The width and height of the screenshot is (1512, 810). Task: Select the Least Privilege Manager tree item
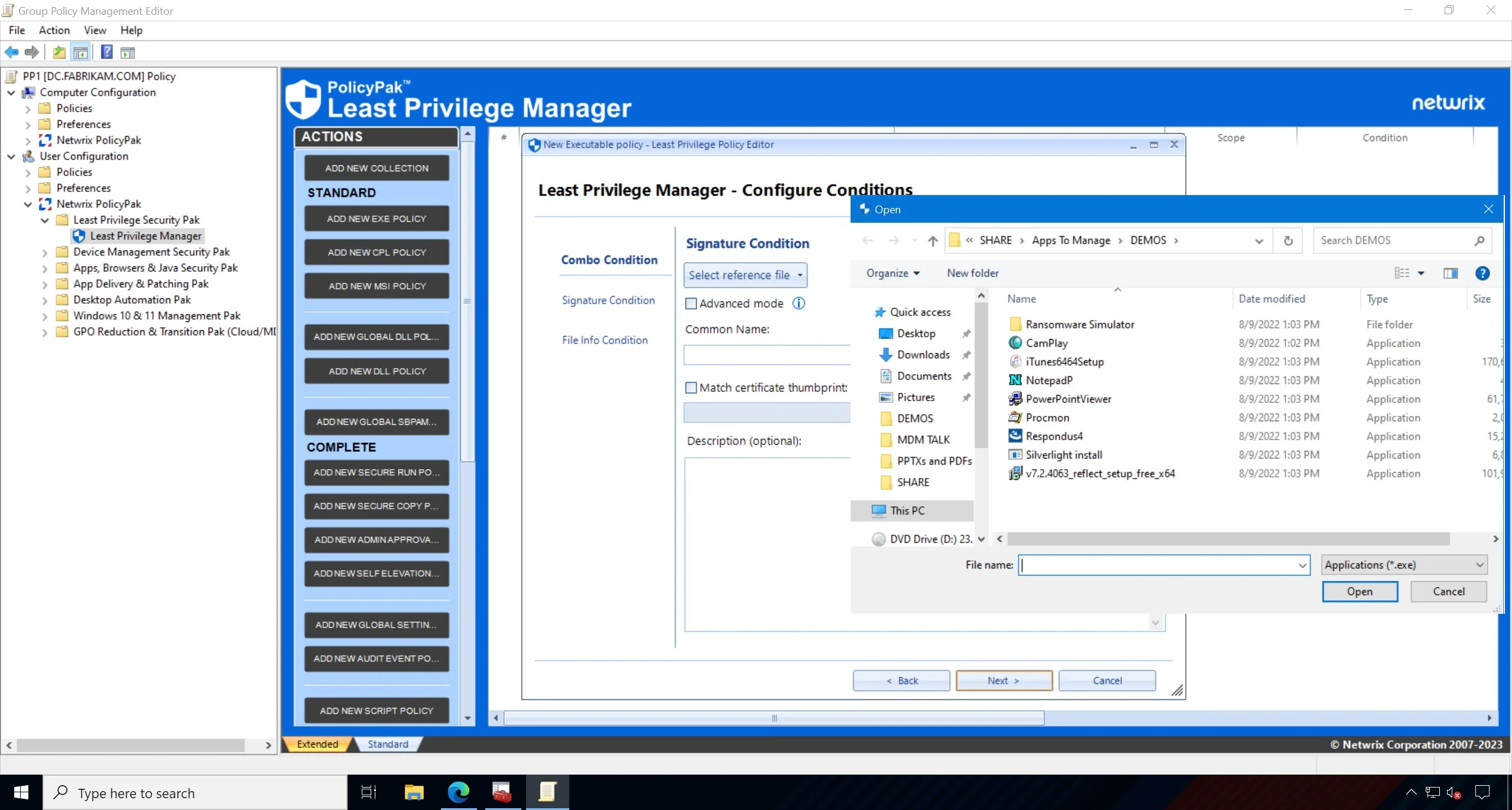[x=138, y=236]
